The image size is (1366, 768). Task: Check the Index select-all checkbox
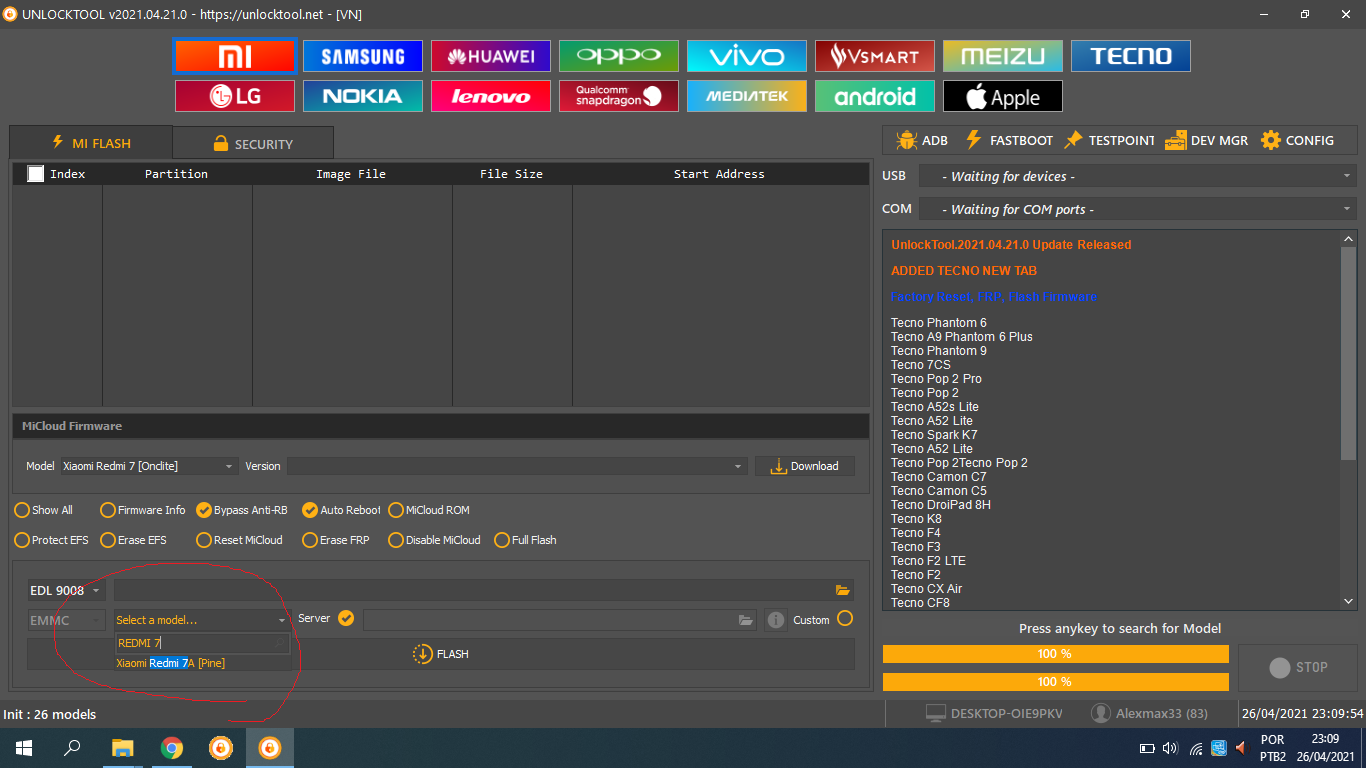pyautogui.click(x=36, y=174)
